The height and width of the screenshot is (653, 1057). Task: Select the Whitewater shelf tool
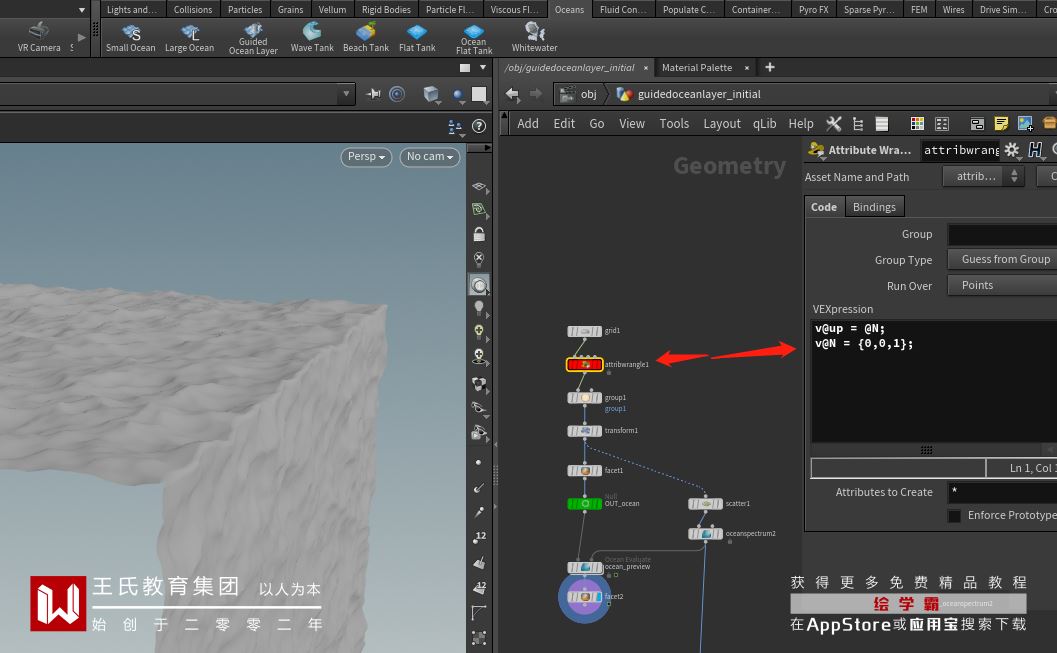pyautogui.click(x=534, y=37)
